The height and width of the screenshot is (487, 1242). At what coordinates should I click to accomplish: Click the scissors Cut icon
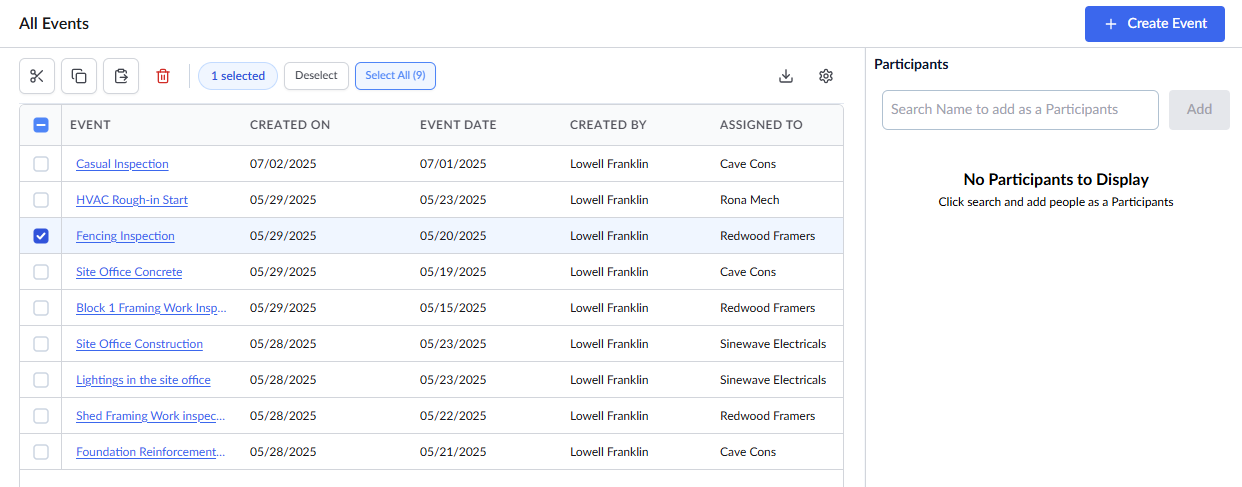[x=37, y=76]
